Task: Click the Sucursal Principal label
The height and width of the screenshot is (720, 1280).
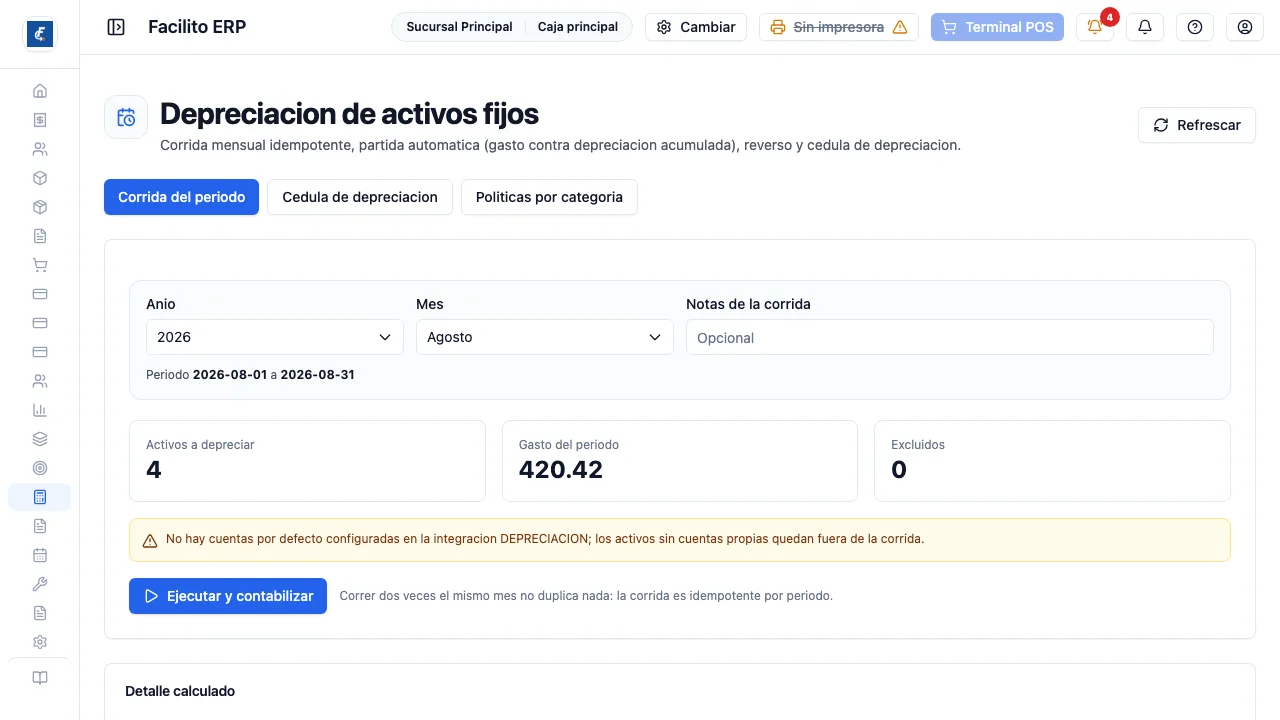Action: tap(459, 27)
